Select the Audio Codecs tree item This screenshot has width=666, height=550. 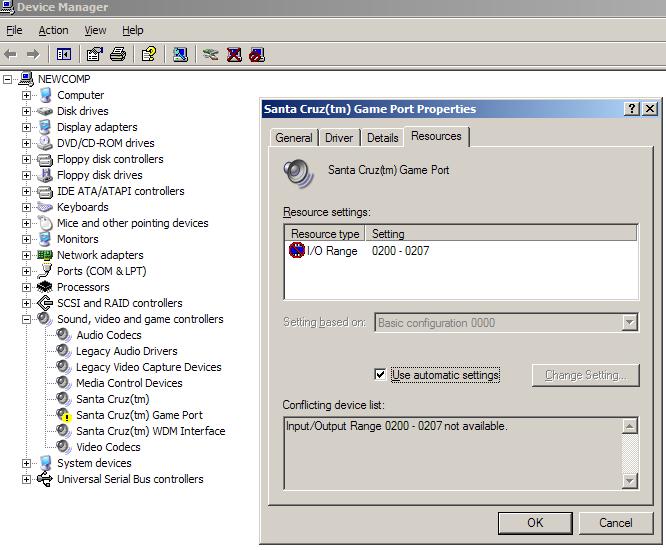click(109, 335)
